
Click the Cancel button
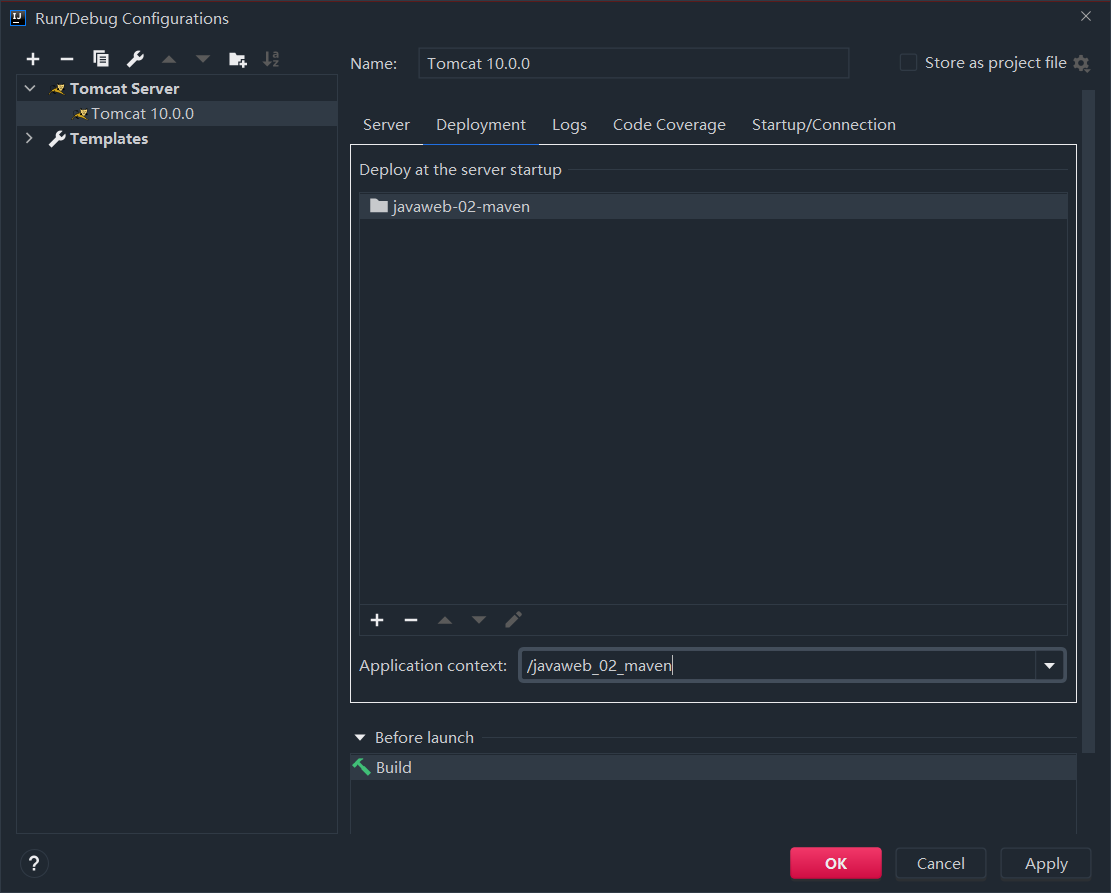tap(941, 863)
